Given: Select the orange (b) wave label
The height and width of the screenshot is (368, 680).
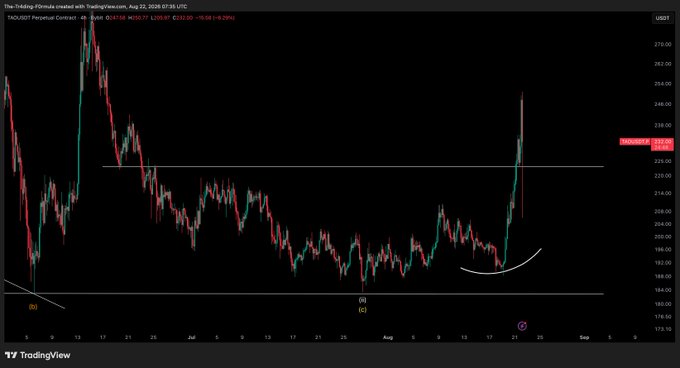Looking at the screenshot, I should click(x=33, y=307).
